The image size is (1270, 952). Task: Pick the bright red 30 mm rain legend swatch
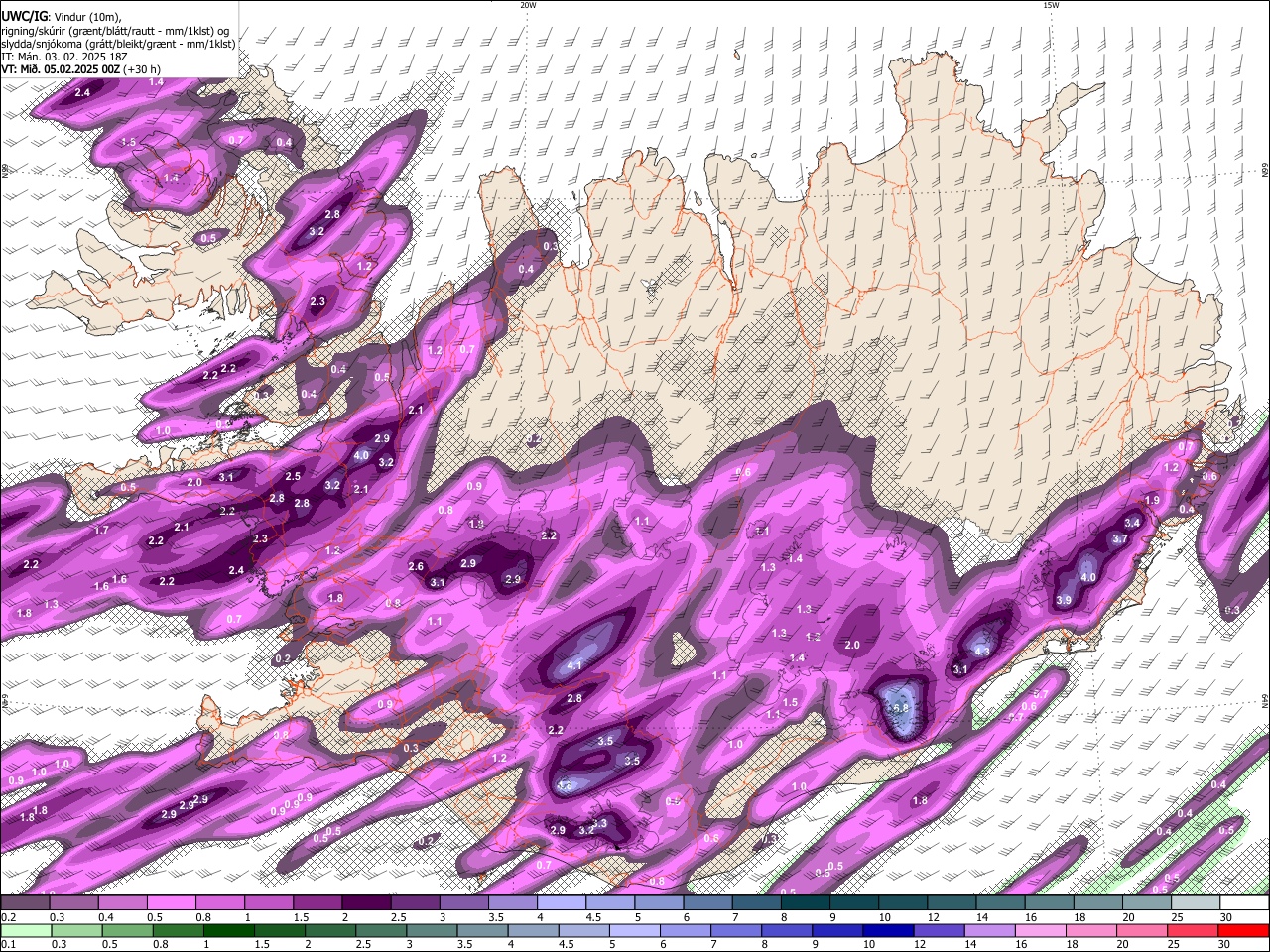point(1243,930)
